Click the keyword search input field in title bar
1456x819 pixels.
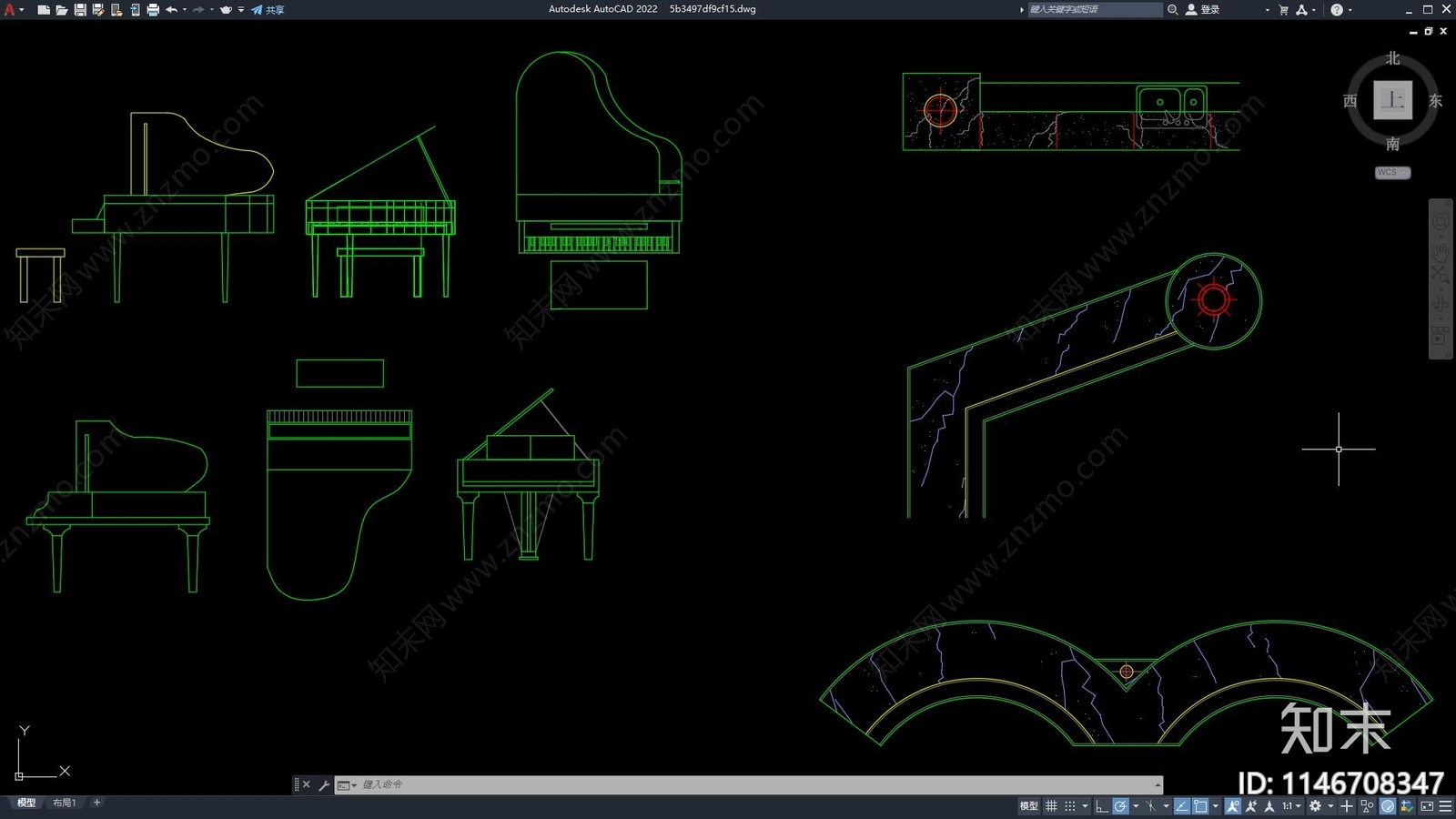1095,10
